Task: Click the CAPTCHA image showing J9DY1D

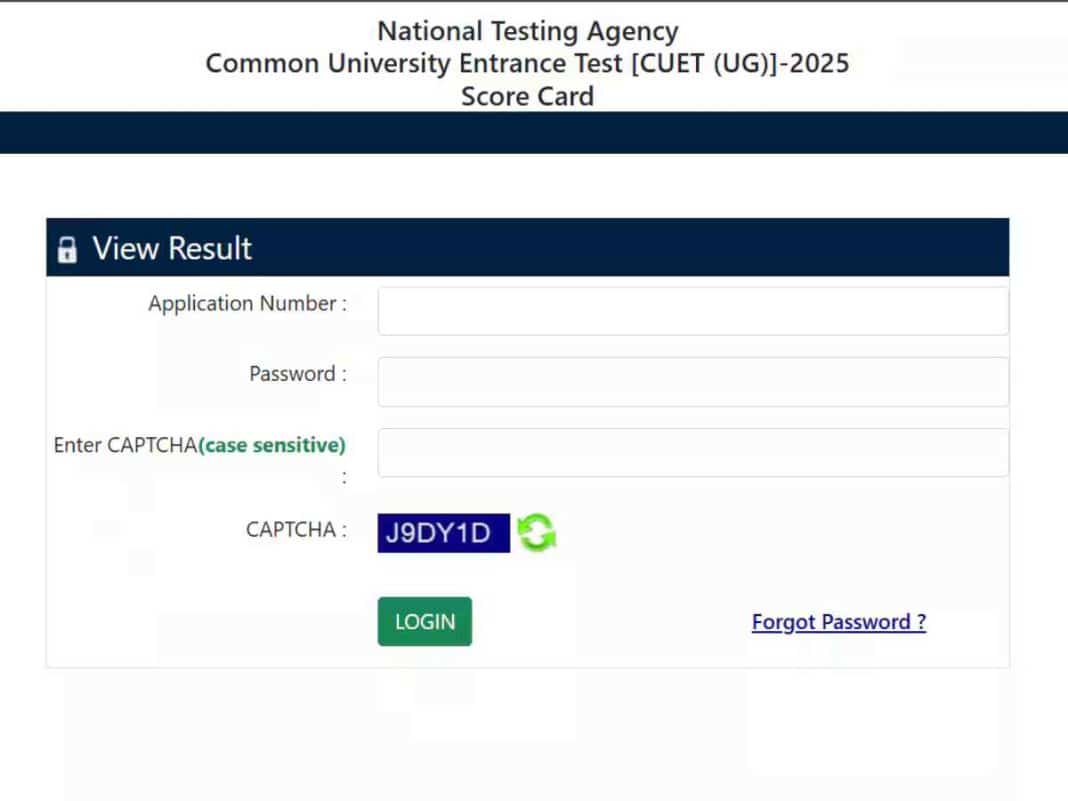Action: [443, 532]
